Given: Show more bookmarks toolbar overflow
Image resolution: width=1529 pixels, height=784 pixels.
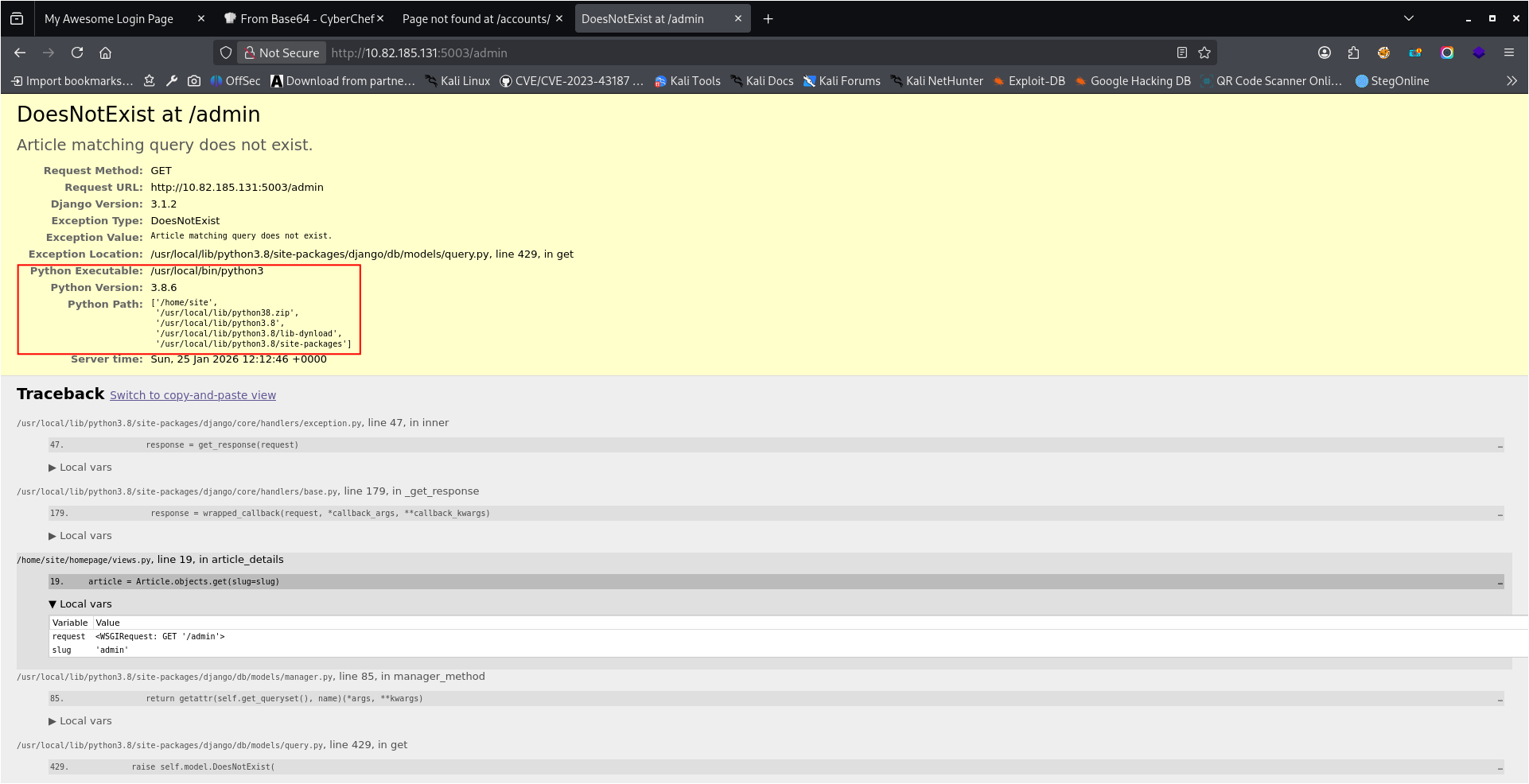Looking at the screenshot, I should click(1511, 81).
